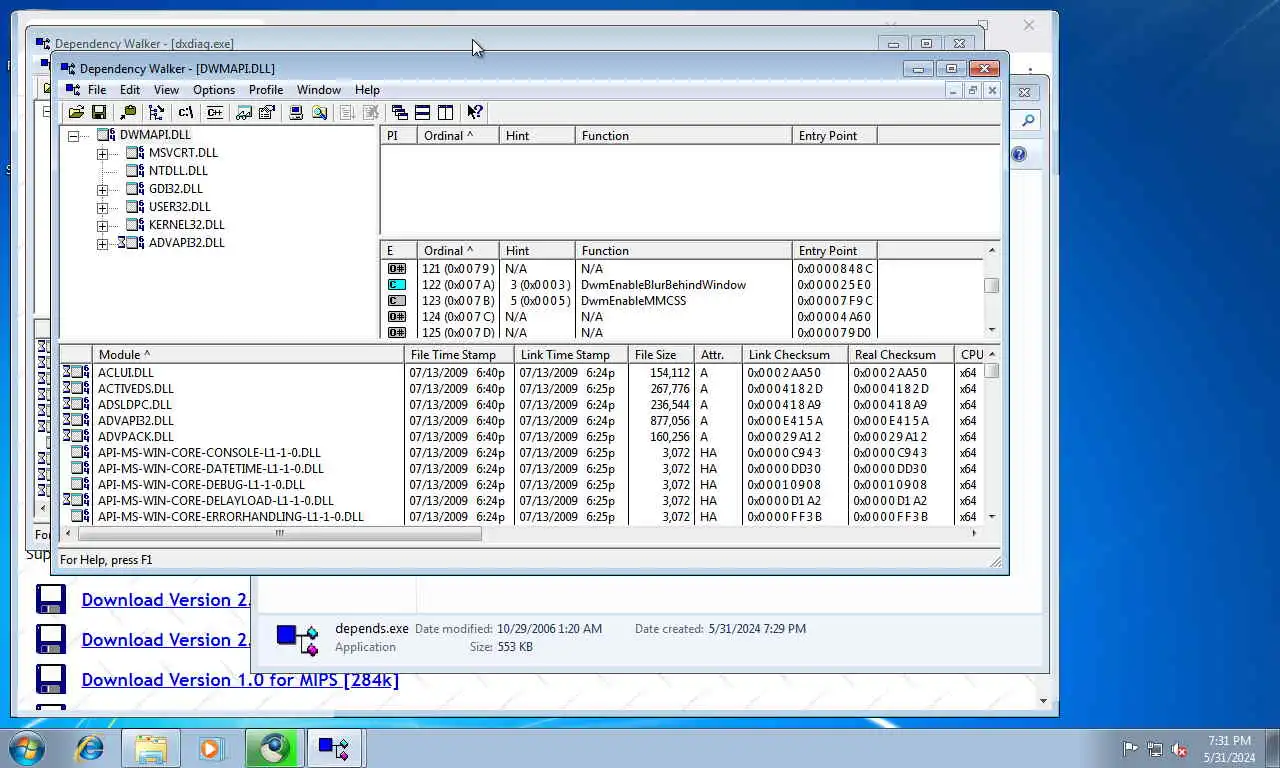Click the Download Version 1.0 for MIPS link
Viewport: 1280px width, 768px height.
click(240, 679)
